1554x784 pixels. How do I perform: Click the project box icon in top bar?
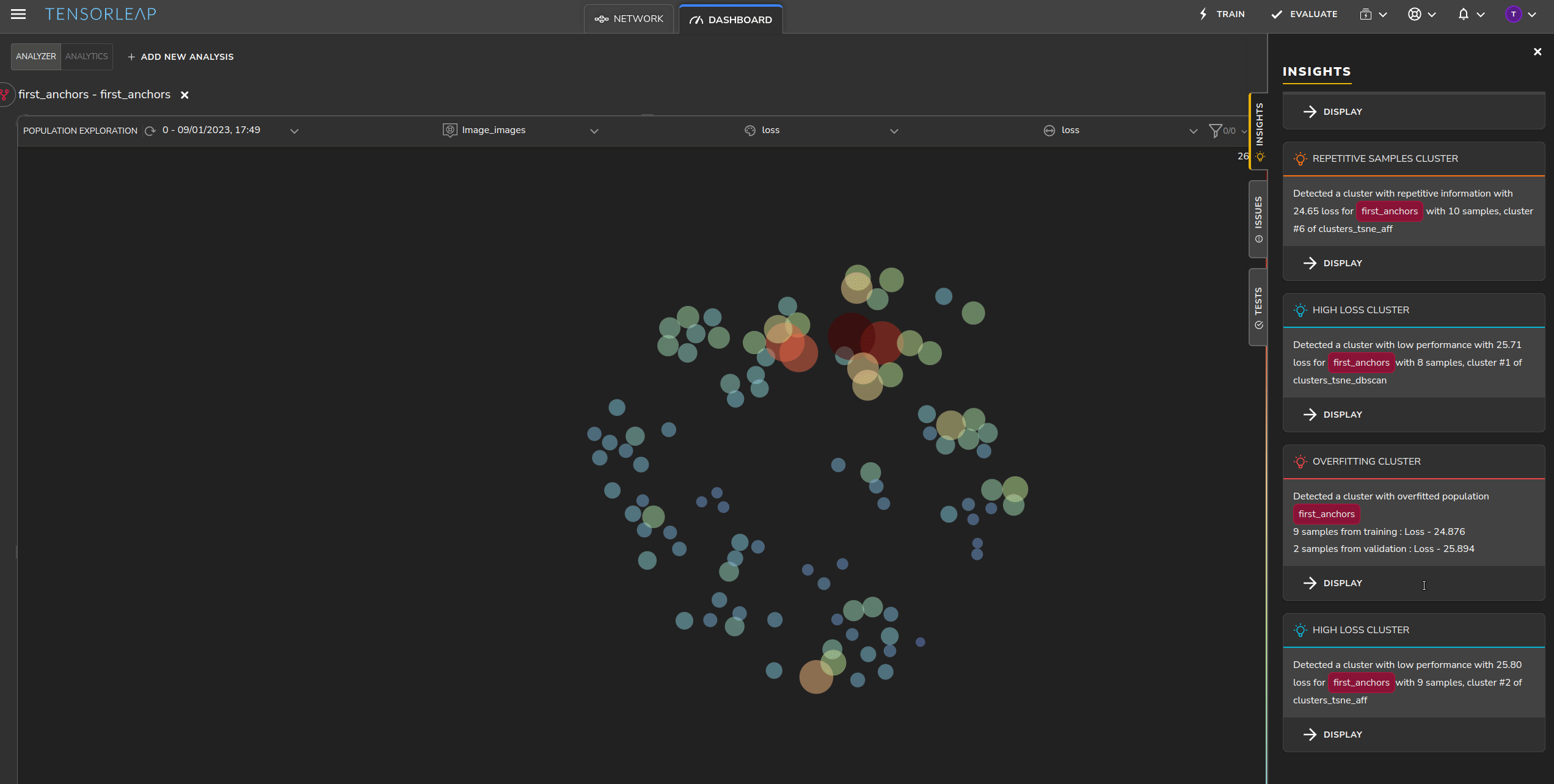click(1366, 14)
